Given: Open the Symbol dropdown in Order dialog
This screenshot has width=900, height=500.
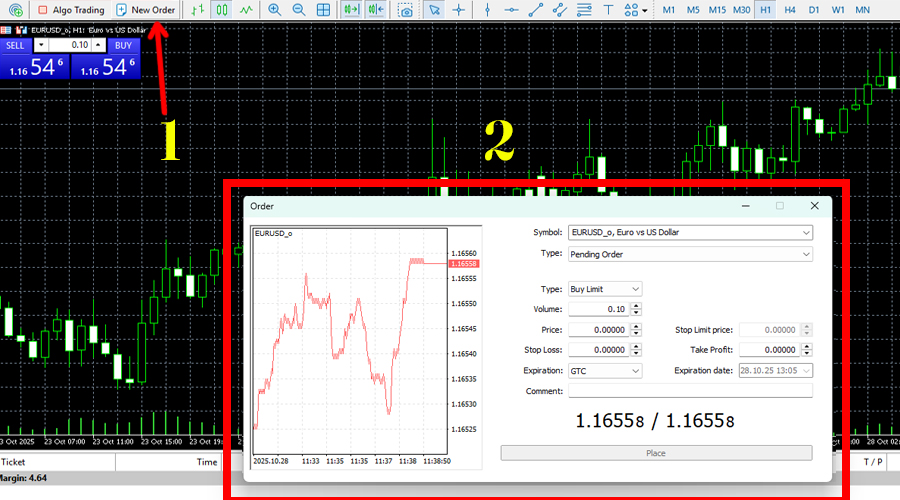Looking at the screenshot, I should point(689,232).
